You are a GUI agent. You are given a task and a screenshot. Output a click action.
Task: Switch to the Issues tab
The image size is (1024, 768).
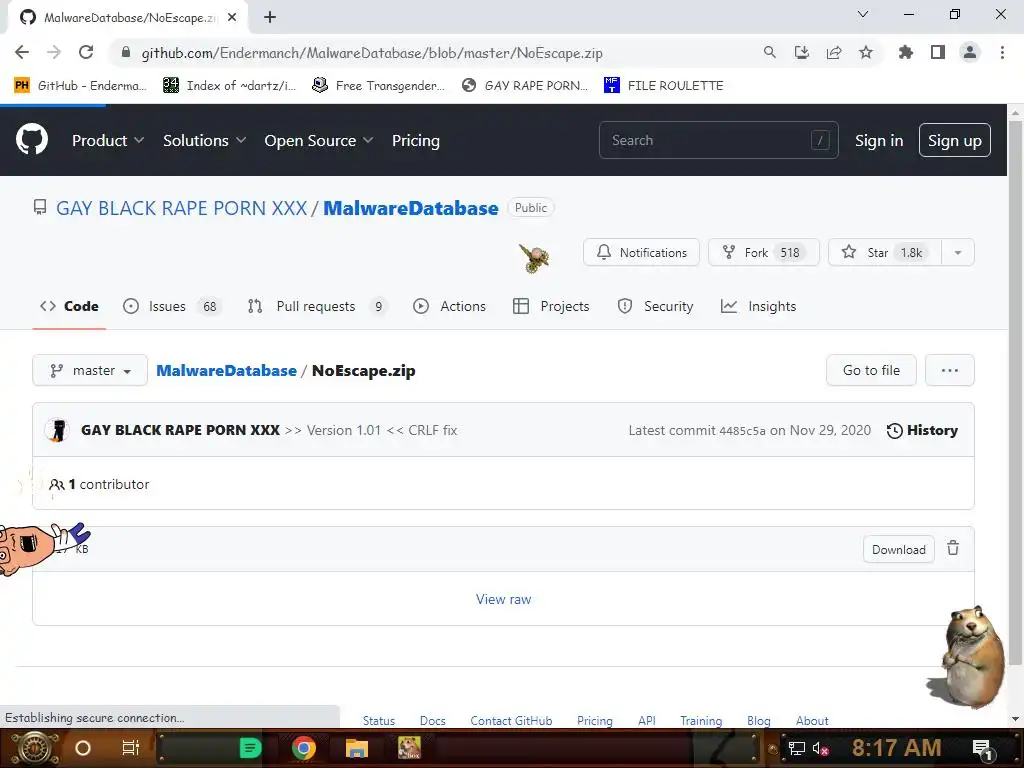pos(172,306)
